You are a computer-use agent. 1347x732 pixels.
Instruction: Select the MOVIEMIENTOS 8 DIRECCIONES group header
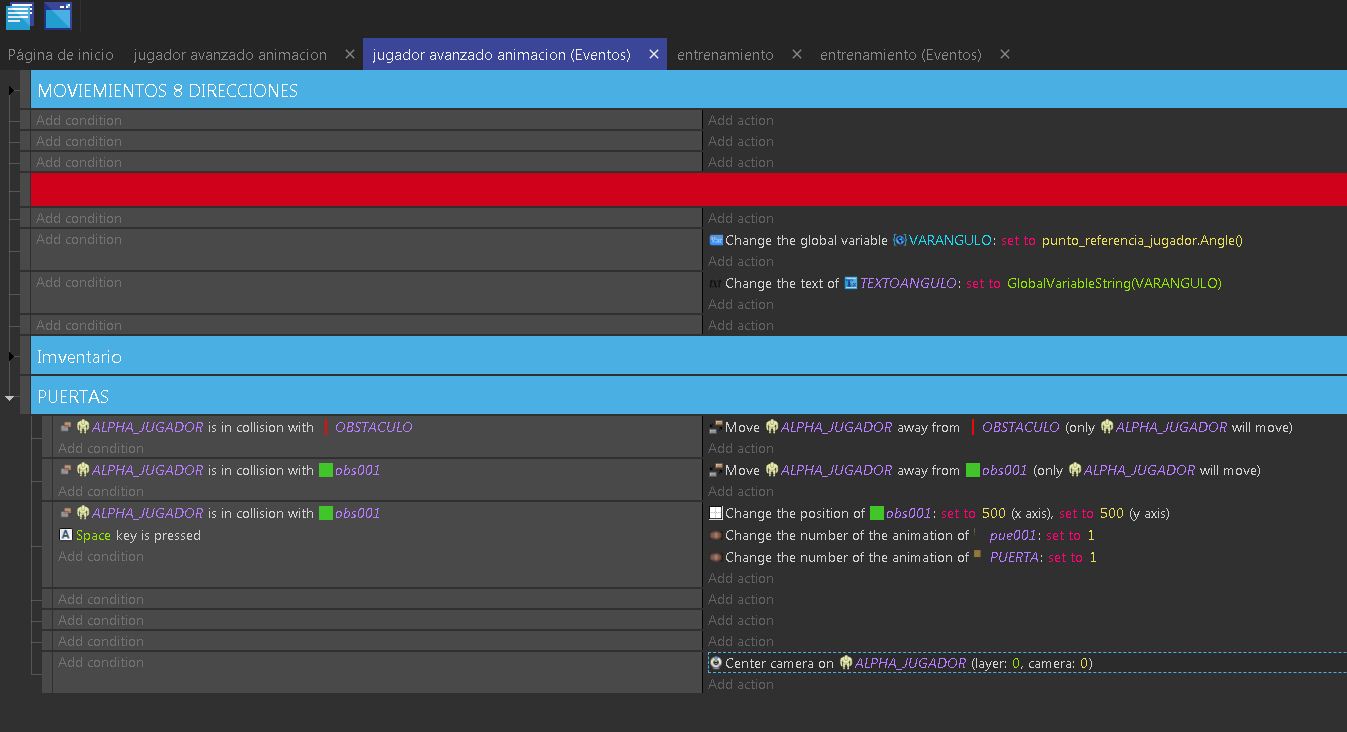click(x=689, y=91)
